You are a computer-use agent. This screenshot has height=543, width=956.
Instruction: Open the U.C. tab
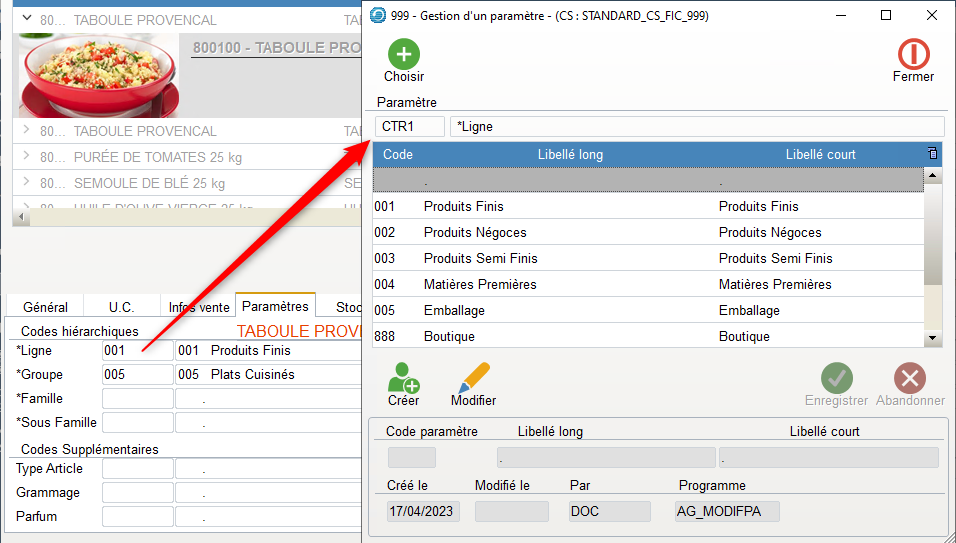(x=121, y=307)
